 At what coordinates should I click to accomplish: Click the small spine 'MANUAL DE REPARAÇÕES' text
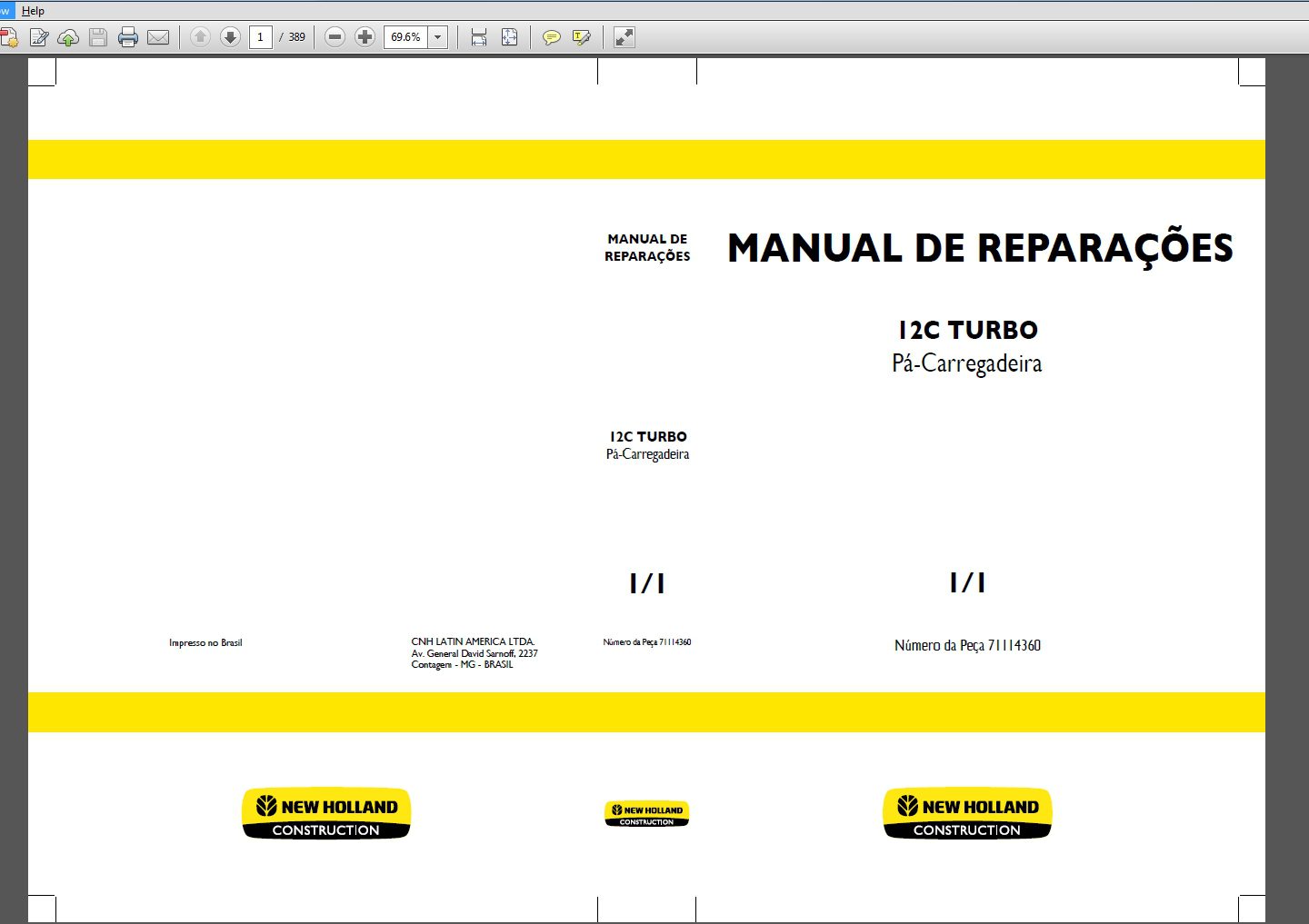click(647, 248)
